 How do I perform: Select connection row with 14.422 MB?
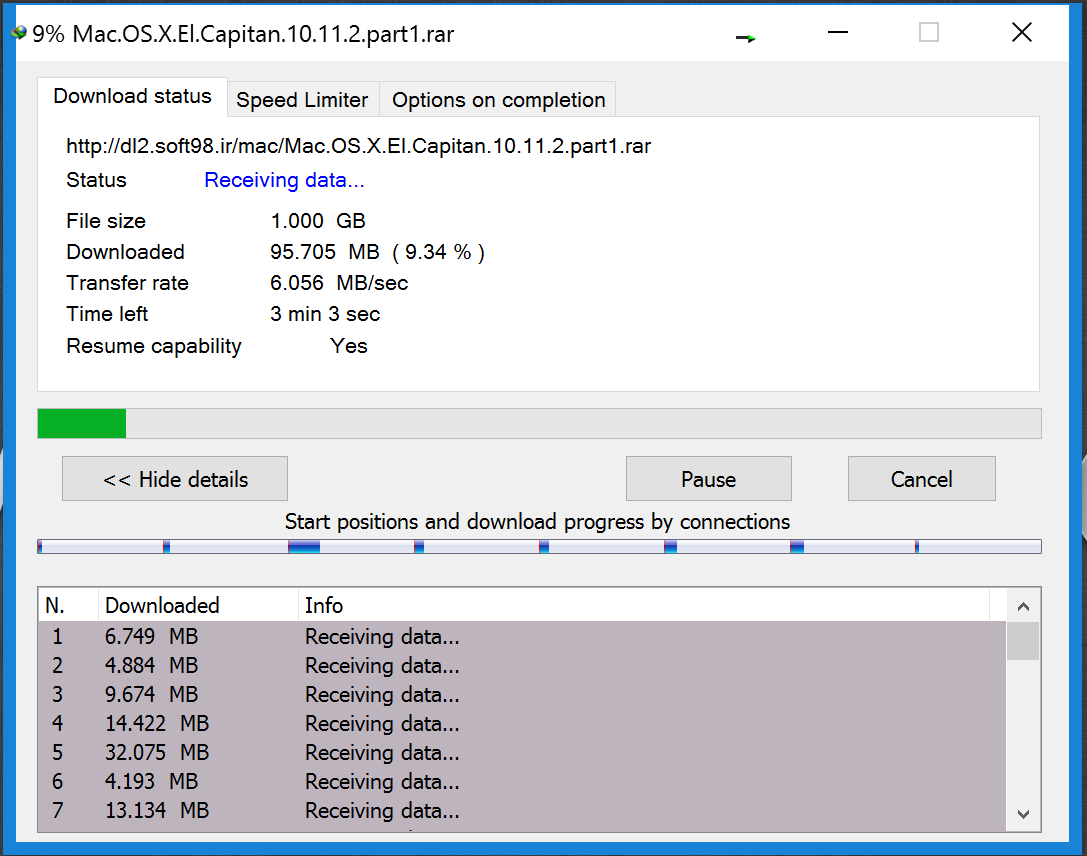pos(522,724)
